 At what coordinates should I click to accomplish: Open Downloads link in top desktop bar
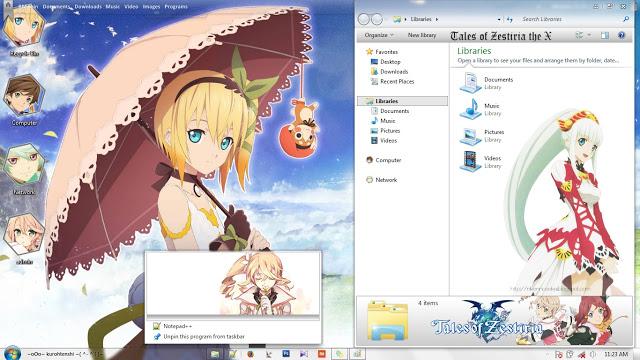pos(88,7)
